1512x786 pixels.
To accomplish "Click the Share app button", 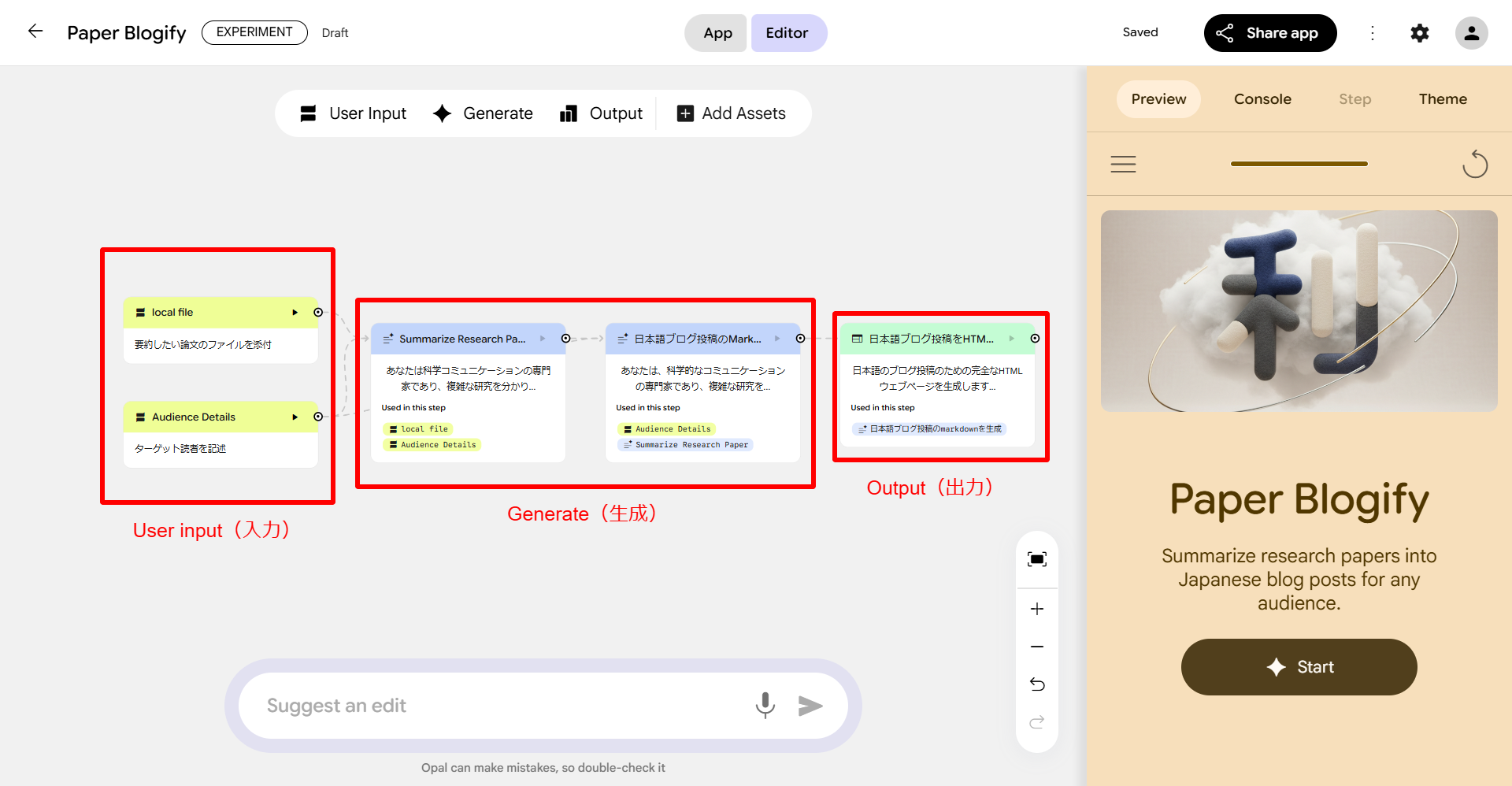I will click(x=1269, y=33).
